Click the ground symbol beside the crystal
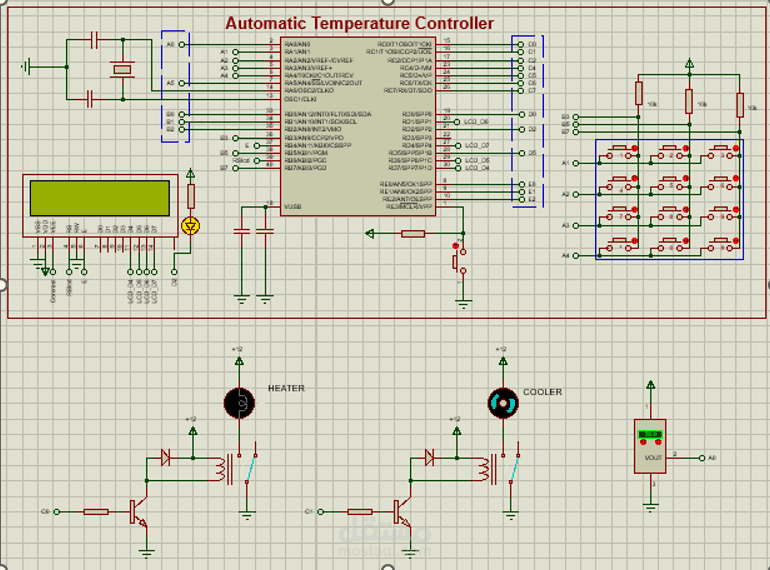The width and height of the screenshot is (770, 570). (x=27, y=66)
